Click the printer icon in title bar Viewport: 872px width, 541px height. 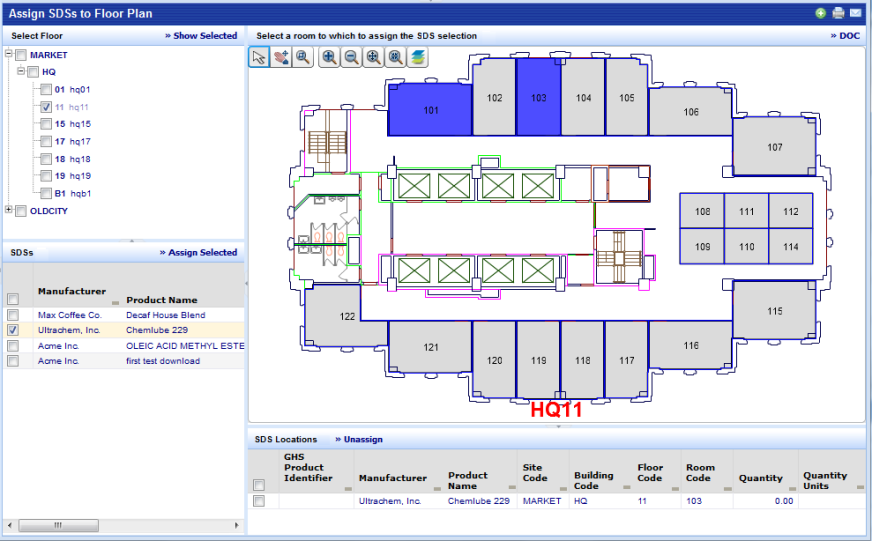click(x=838, y=13)
